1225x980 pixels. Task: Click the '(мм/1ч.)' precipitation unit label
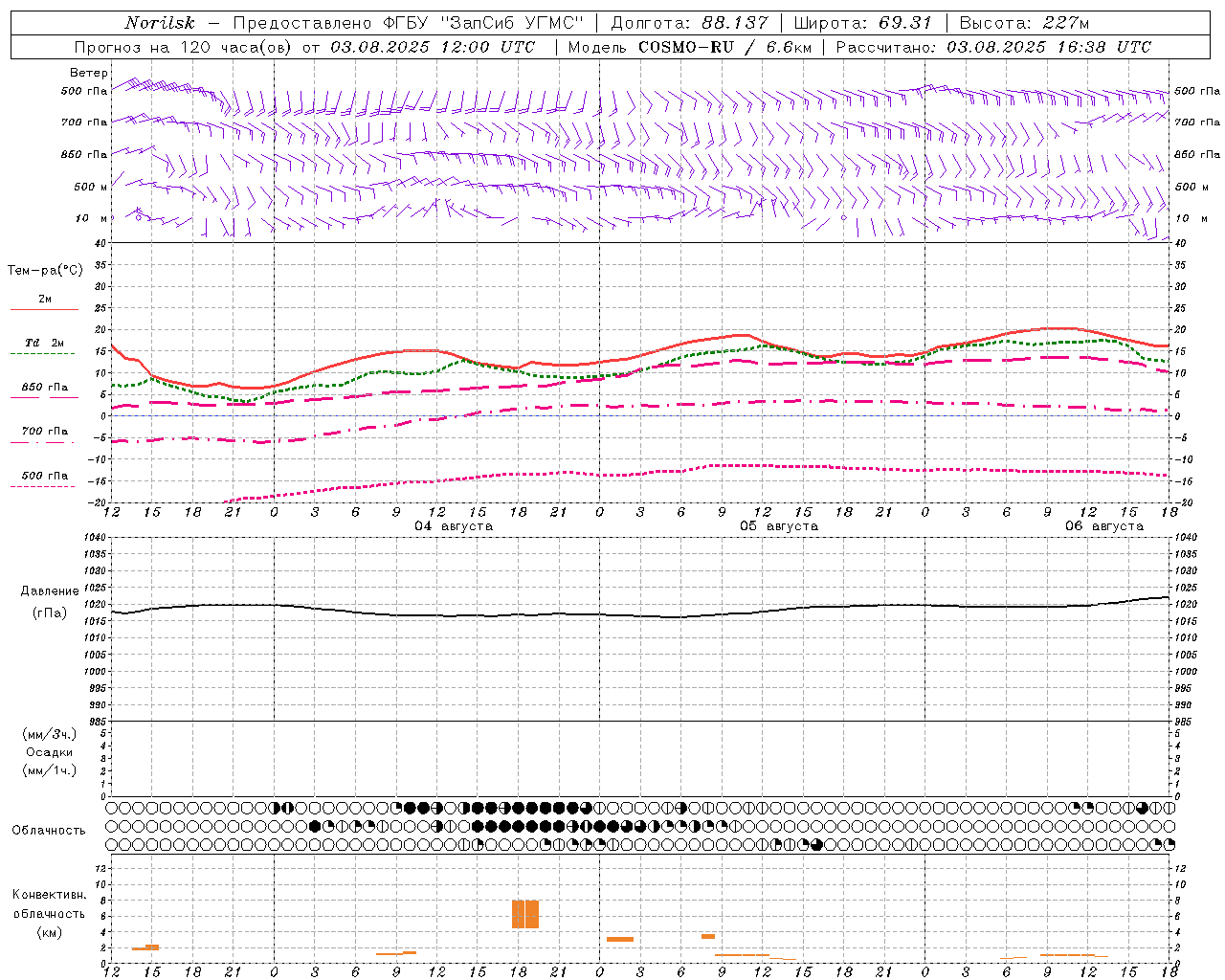(50, 770)
